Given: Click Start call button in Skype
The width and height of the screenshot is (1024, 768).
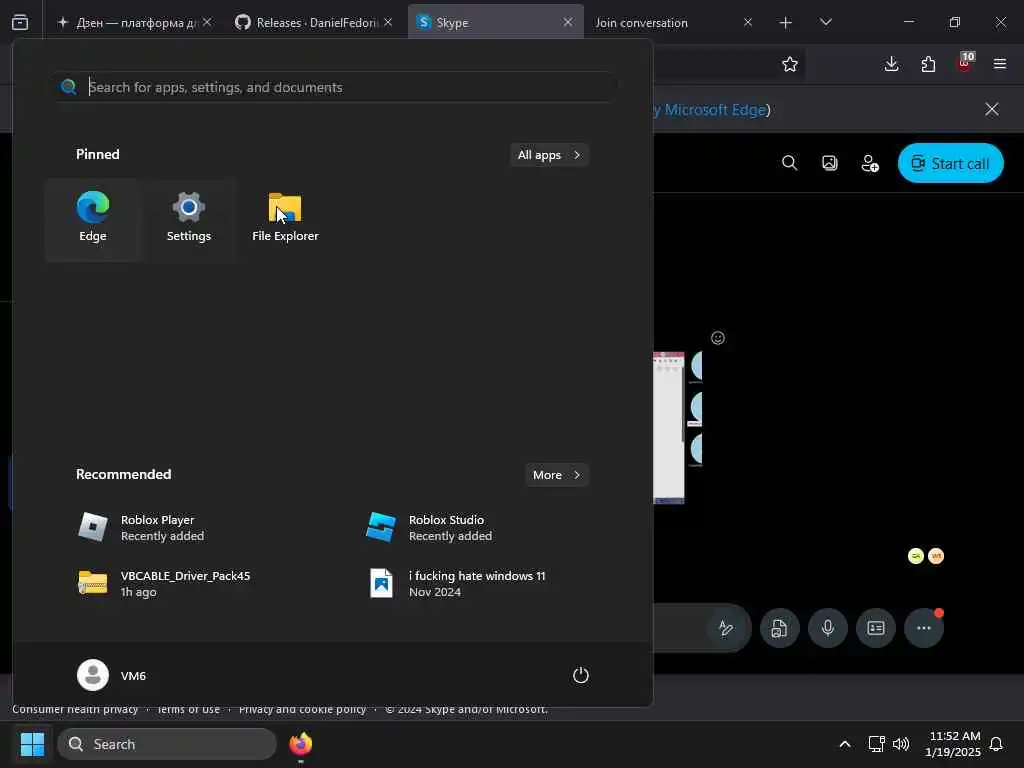Looking at the screenshot, I should tap(950, 163).
